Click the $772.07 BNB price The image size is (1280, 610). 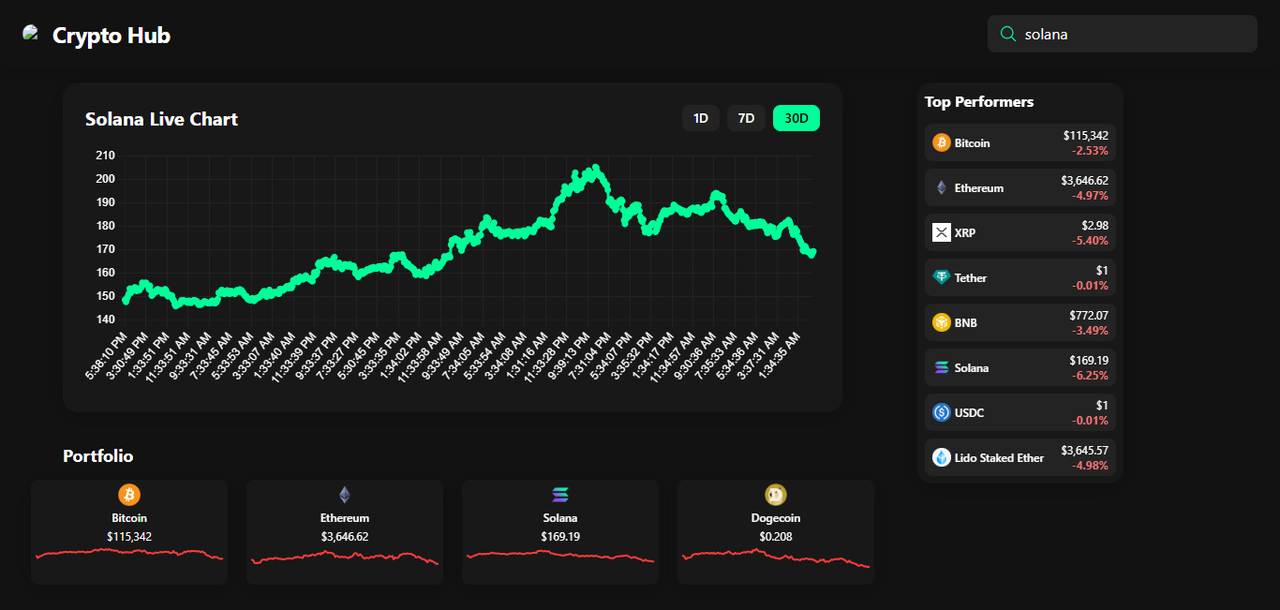point(1088,315)
